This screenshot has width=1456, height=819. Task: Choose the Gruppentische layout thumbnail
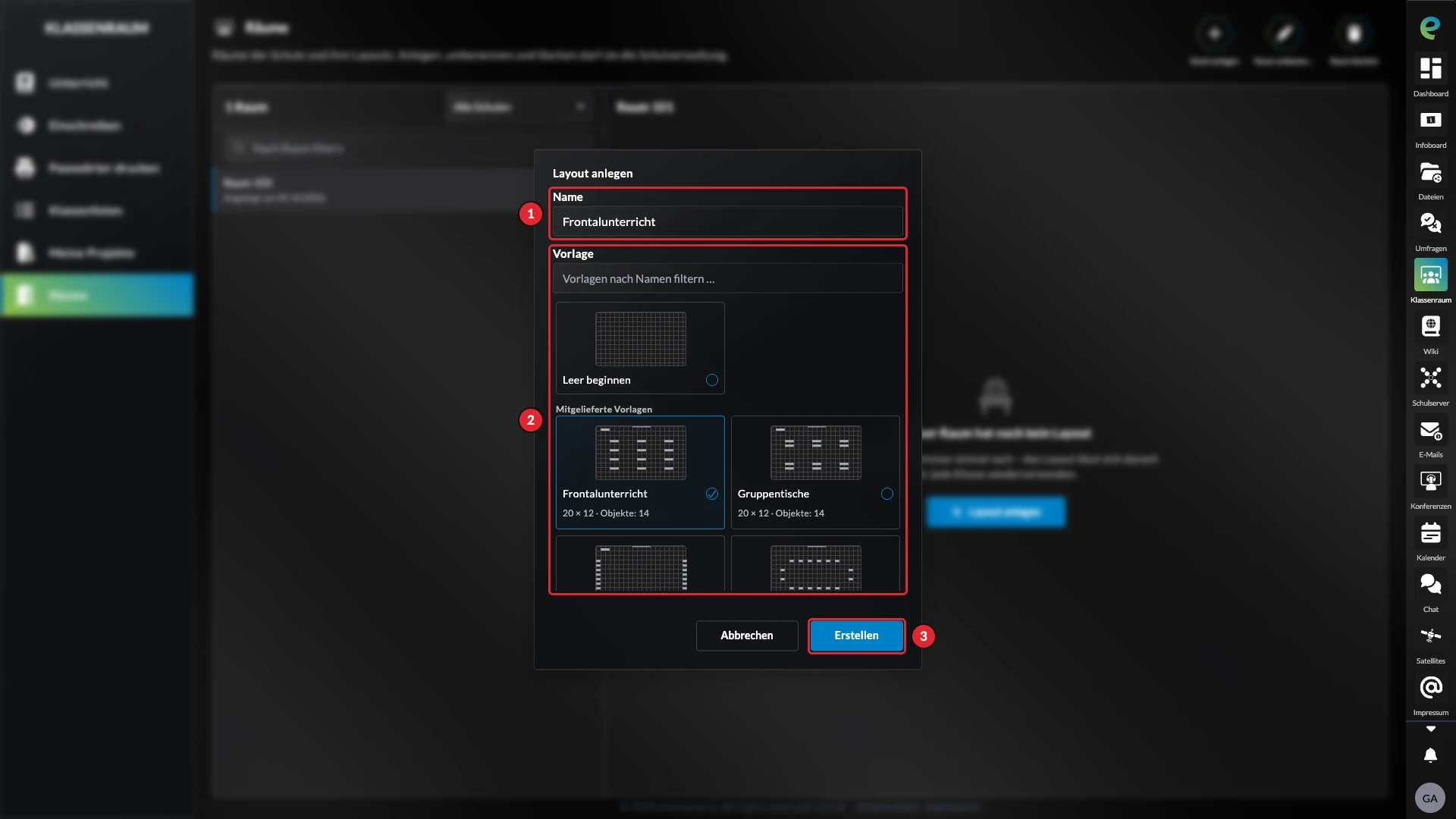[x=815, y=453]
